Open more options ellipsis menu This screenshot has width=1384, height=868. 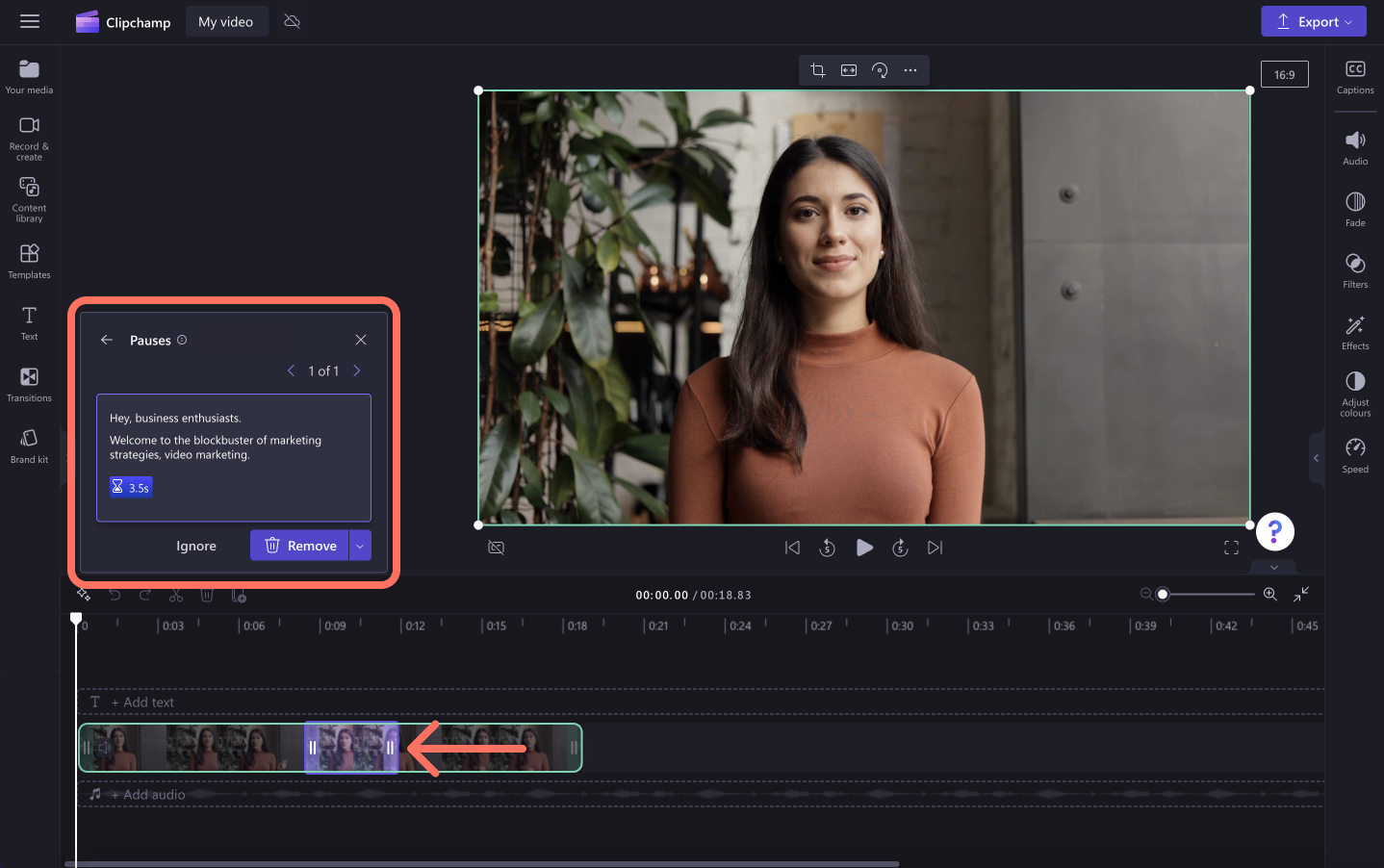(x=910, y=70)
